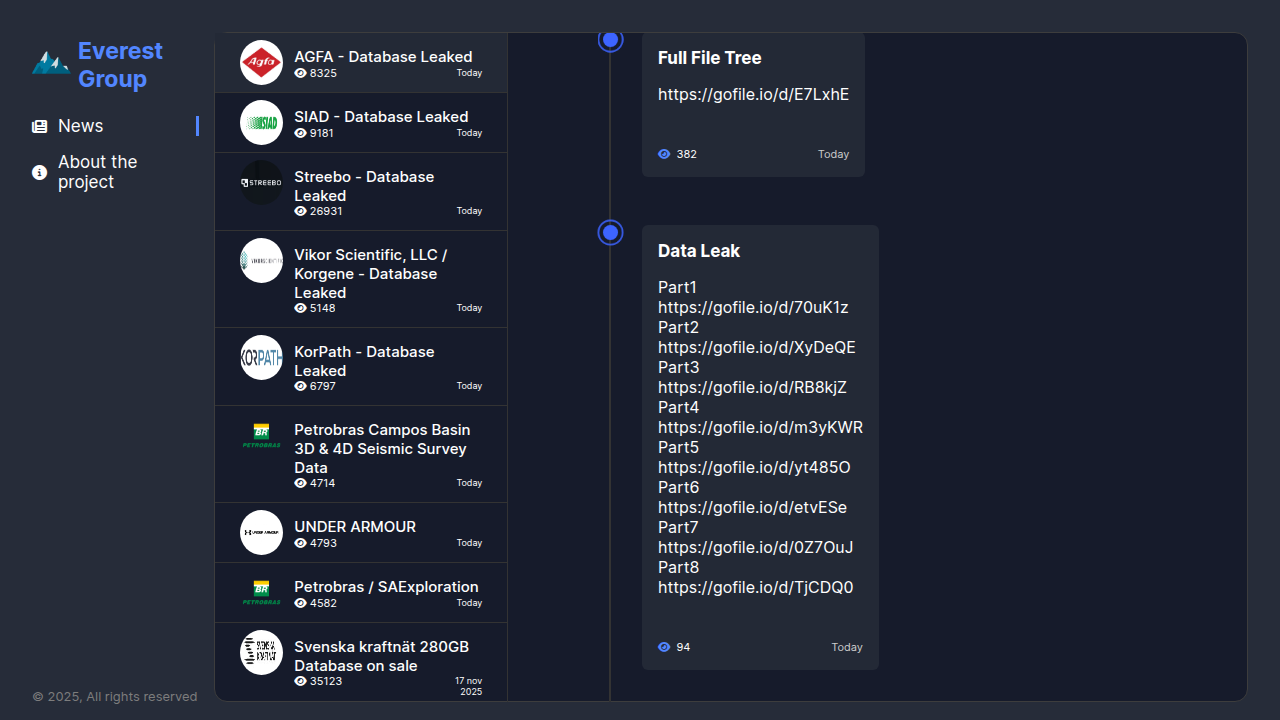Click the eye icon showing 382 views
Screen dimensions: 1280x720
[x=664, y=154]
